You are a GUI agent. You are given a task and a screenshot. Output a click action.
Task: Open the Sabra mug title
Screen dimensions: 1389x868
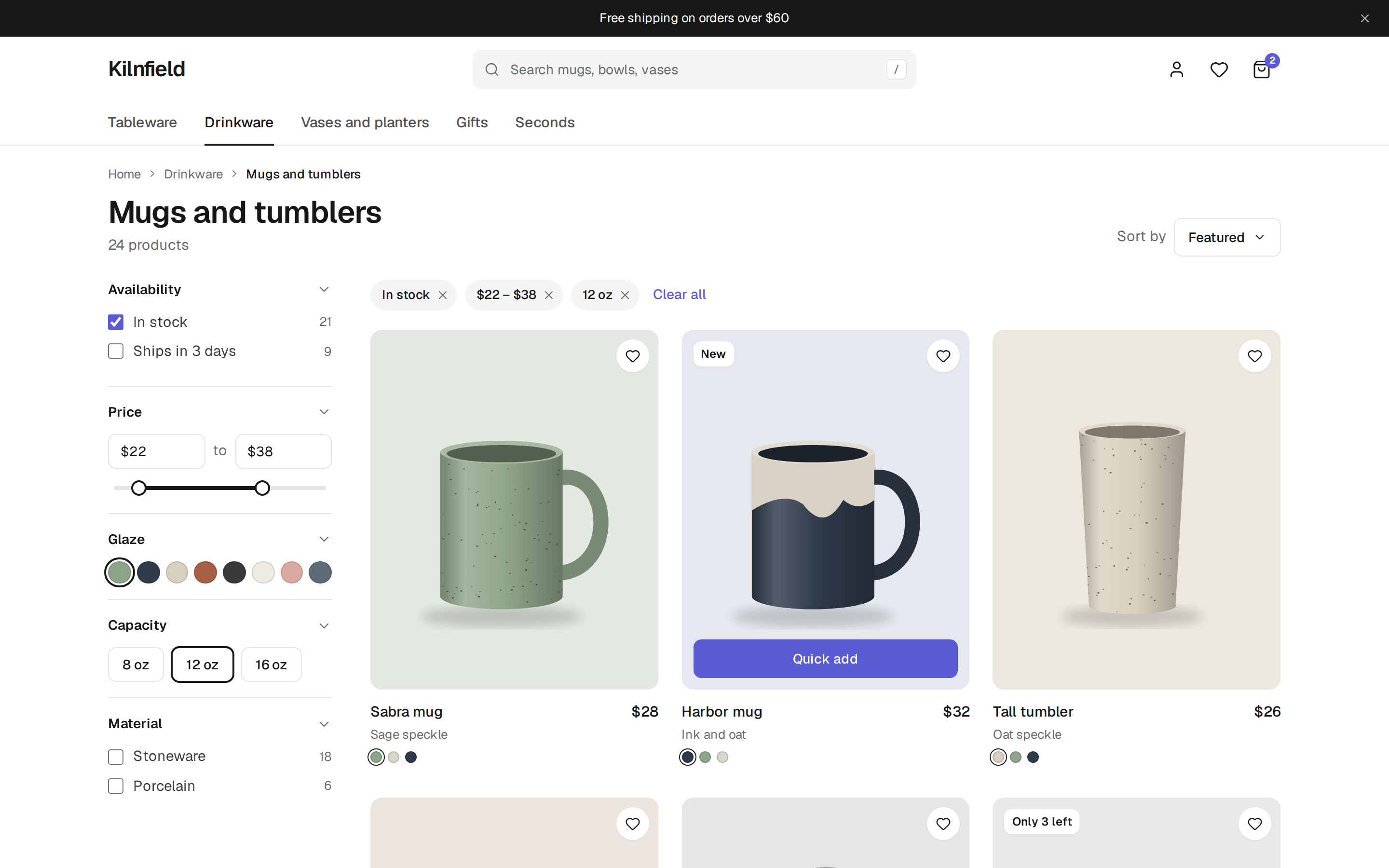(x=407, y=711)
